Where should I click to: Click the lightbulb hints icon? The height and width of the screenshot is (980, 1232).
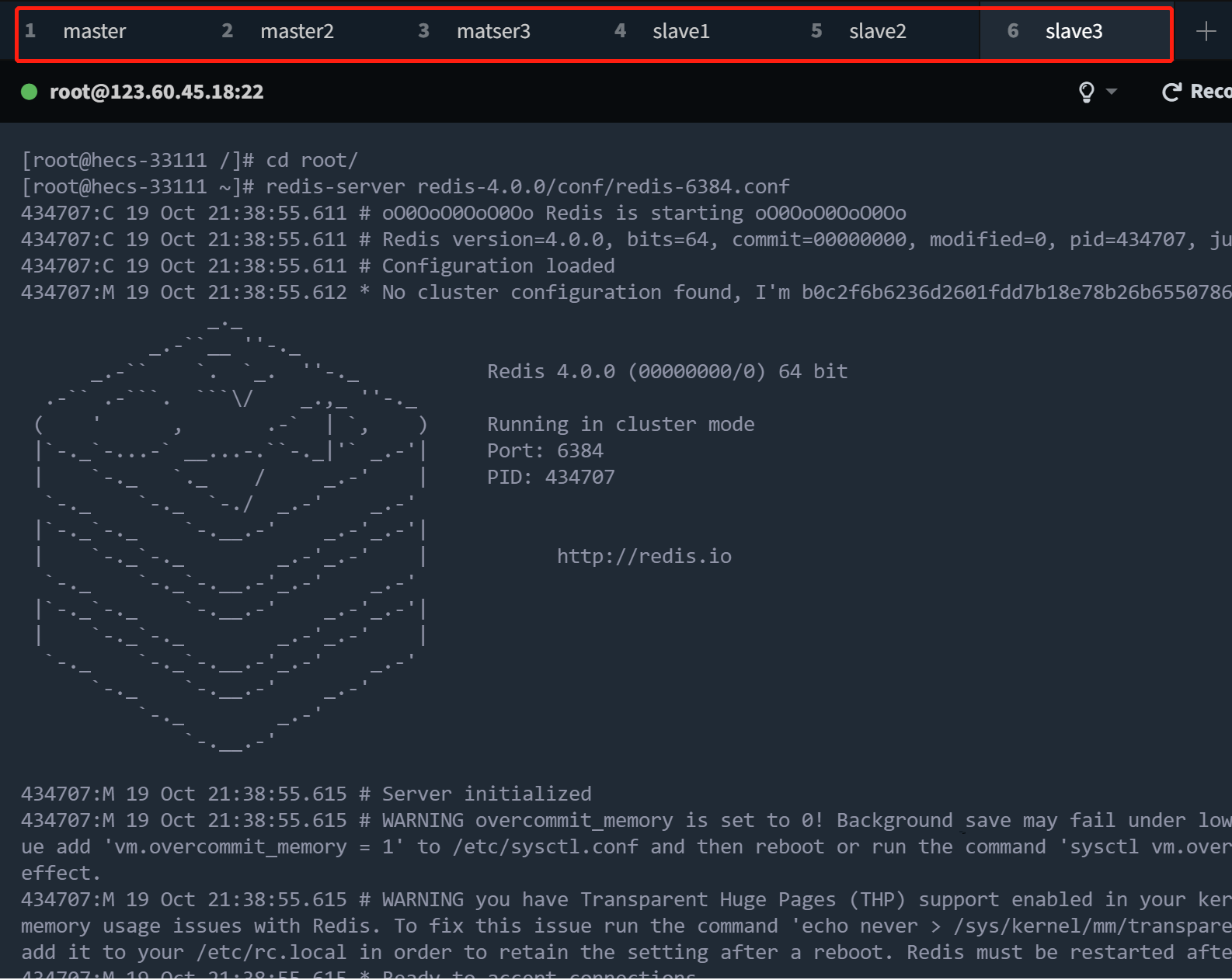click(x=1086, y=92)
